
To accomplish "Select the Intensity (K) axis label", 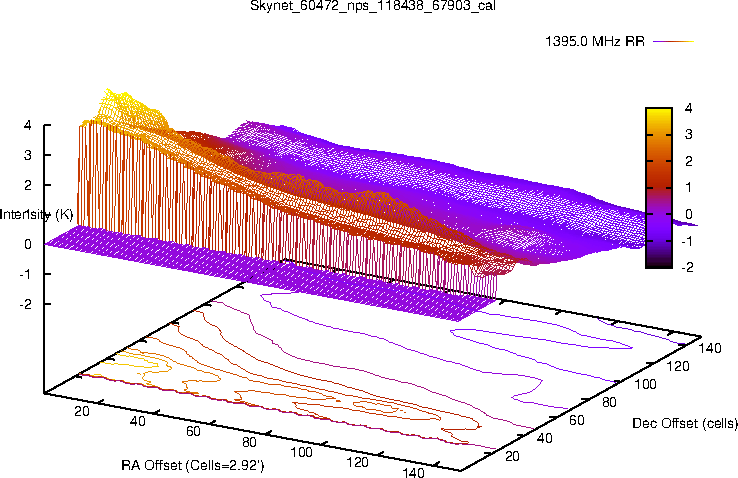I will tap(36, 215).
